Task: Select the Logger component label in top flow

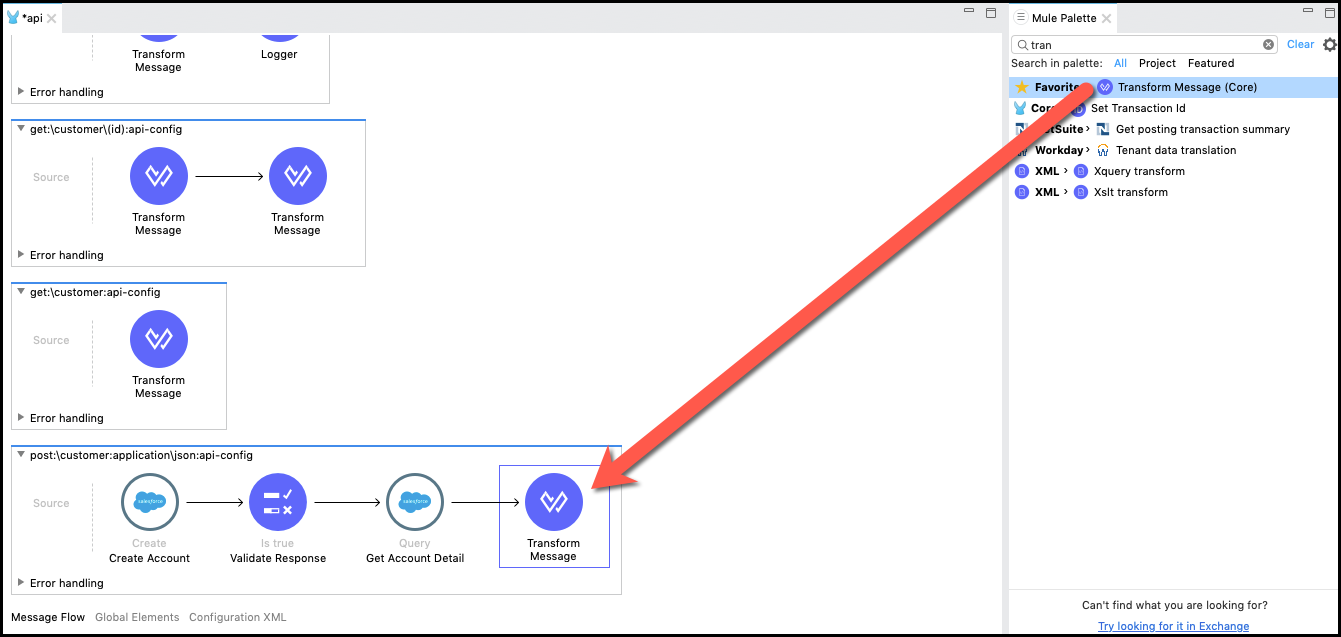Action: click(279, 54)
